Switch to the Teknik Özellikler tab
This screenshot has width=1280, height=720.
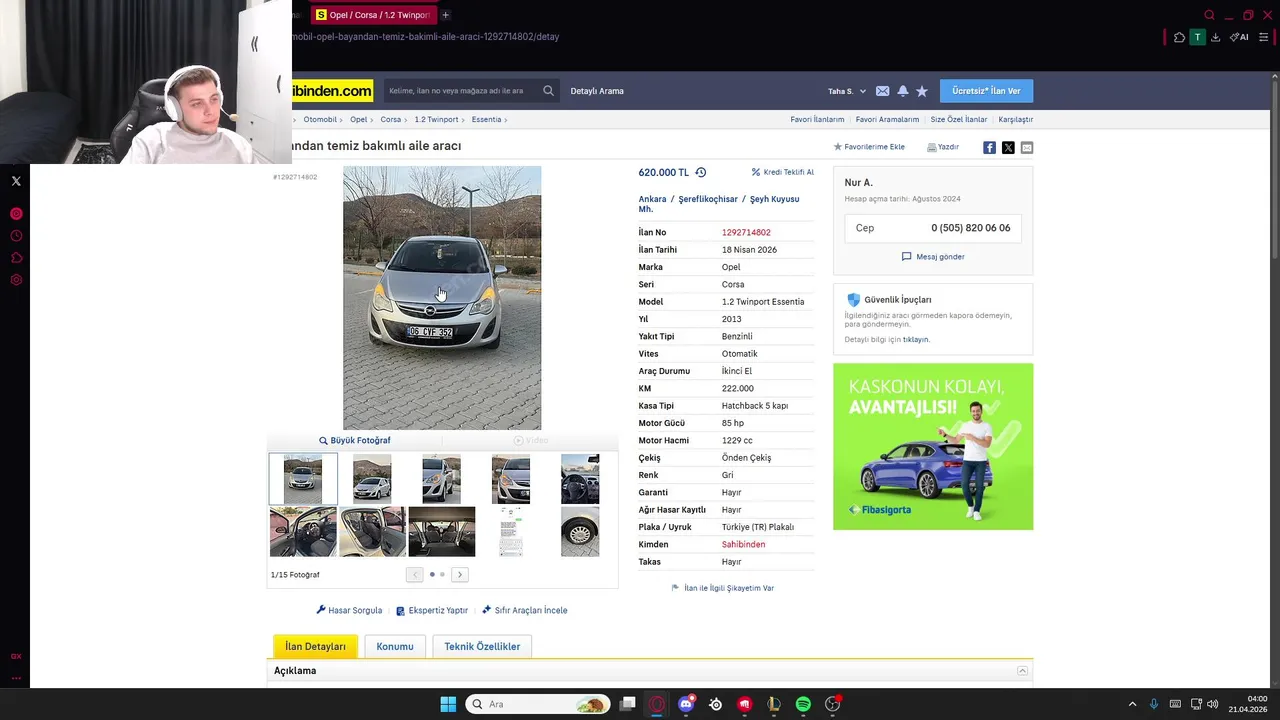[x=482, y=646]
